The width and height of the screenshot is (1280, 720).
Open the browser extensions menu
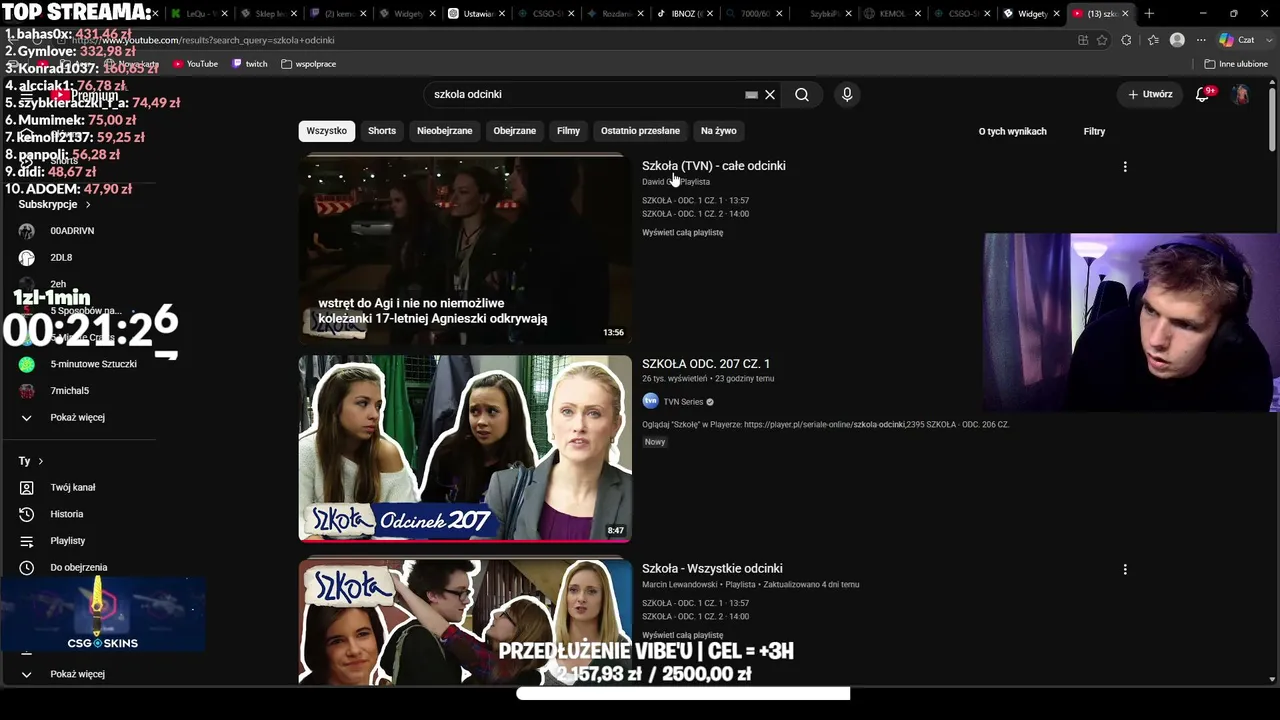coord(1127,40)
